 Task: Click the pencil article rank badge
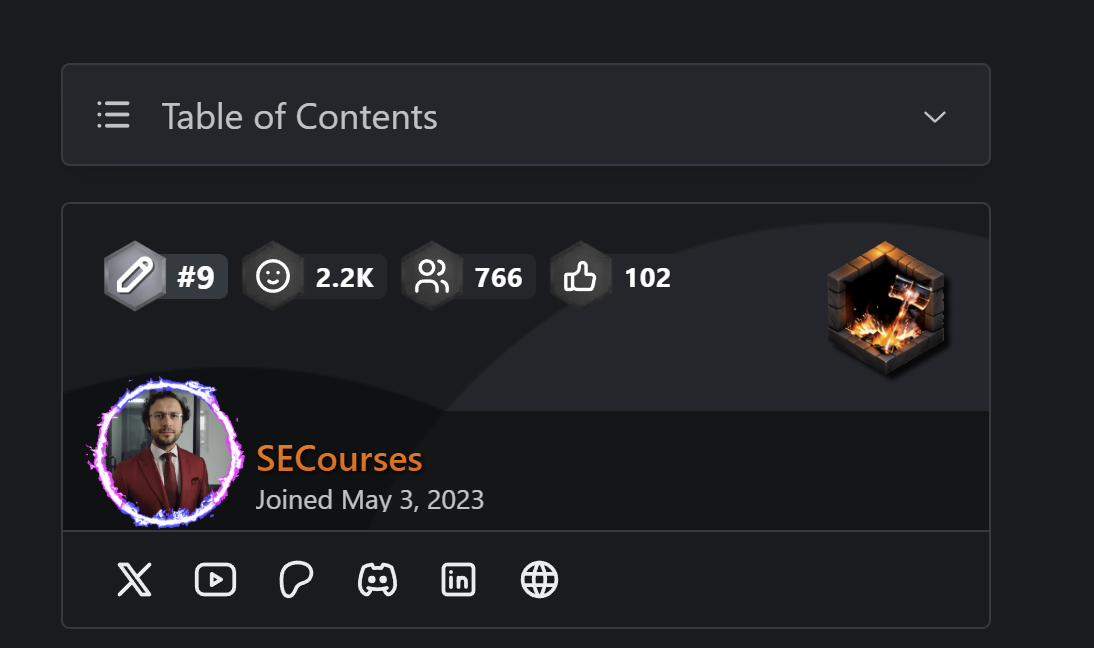click(x=135, y=276)
